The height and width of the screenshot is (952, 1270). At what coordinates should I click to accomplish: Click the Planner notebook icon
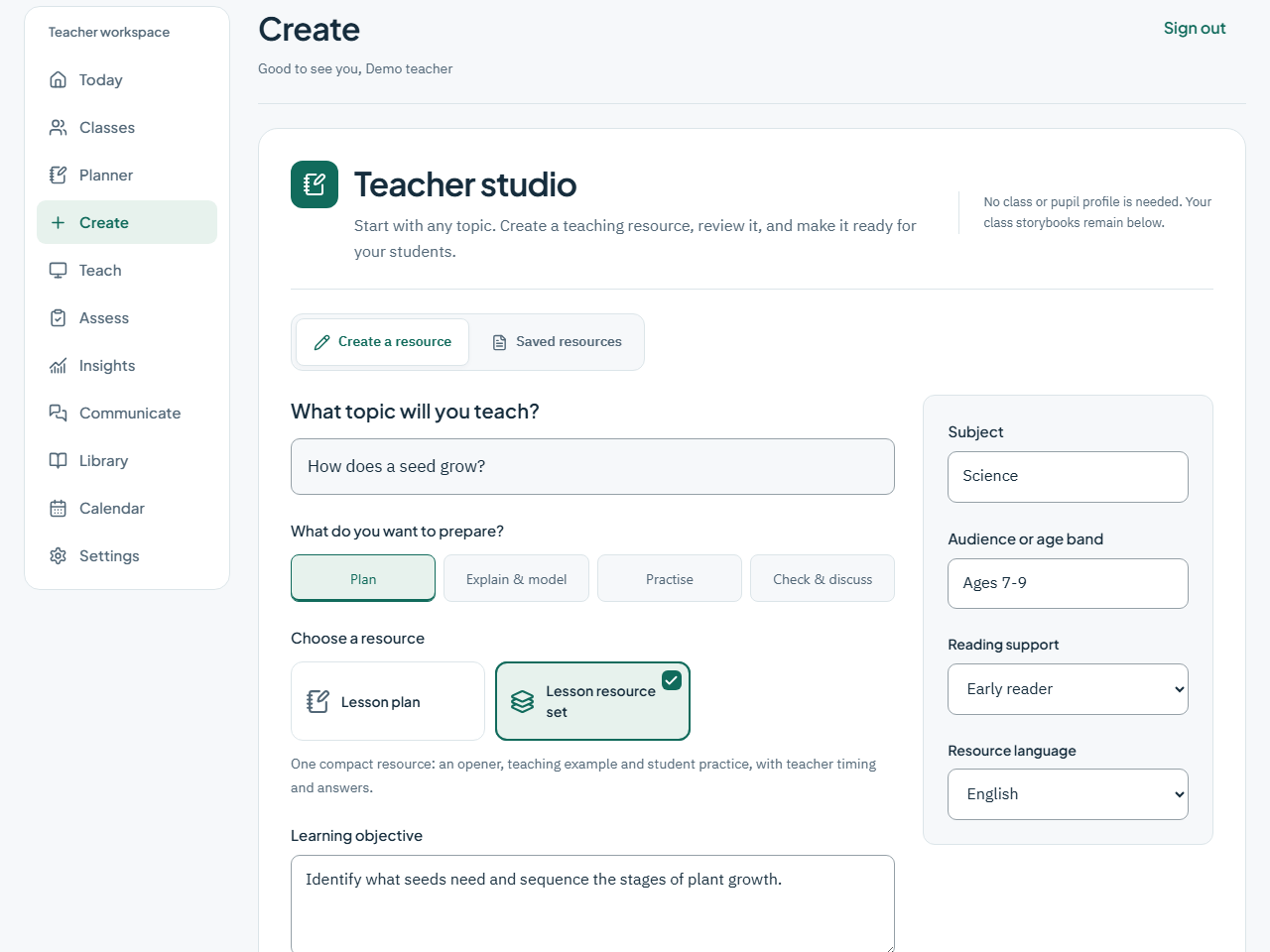click(59, 176)
